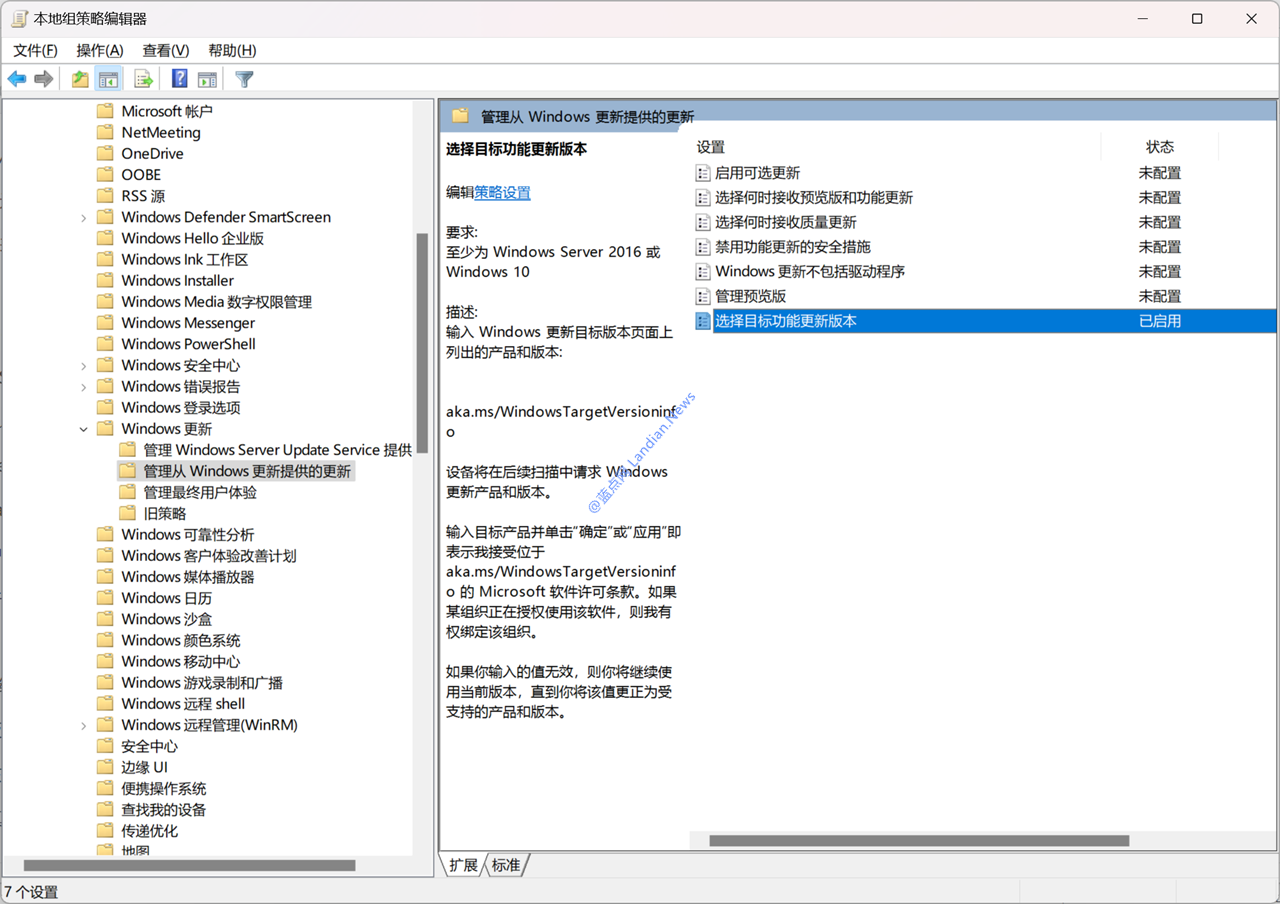This screenshot has width=1280, height=904.
Task: Click the Filter funnel icon
Action: coord(244,79)
